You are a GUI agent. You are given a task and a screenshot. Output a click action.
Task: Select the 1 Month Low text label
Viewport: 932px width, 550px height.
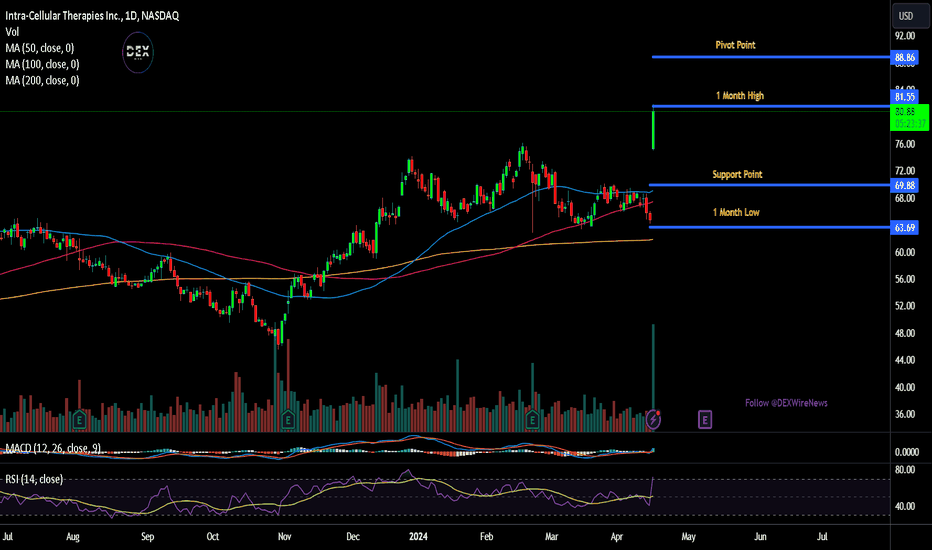736,212
